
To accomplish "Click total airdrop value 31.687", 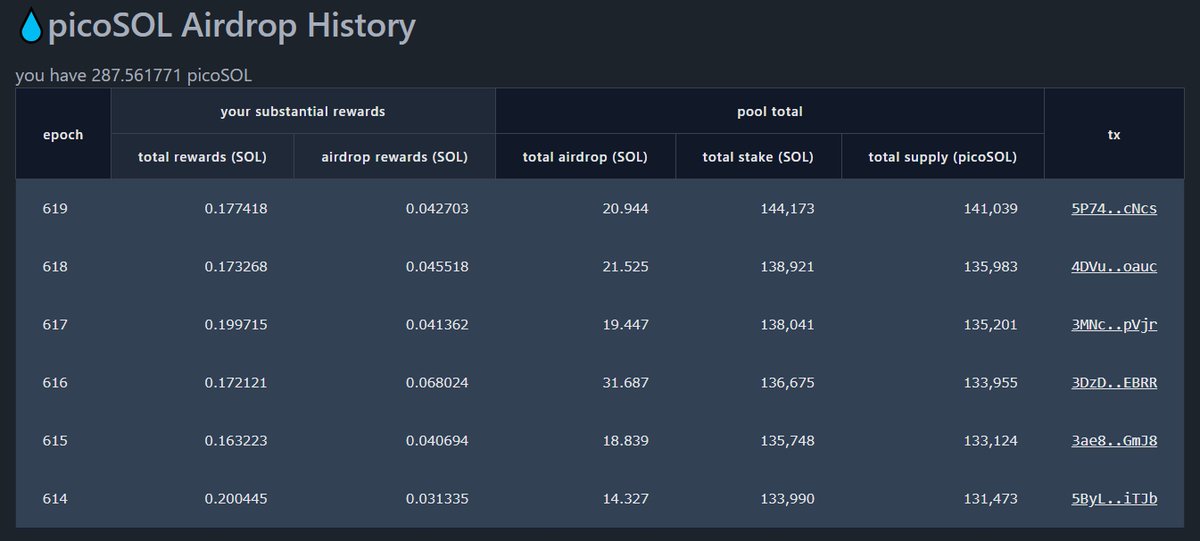I will click(x=626, y=383).
